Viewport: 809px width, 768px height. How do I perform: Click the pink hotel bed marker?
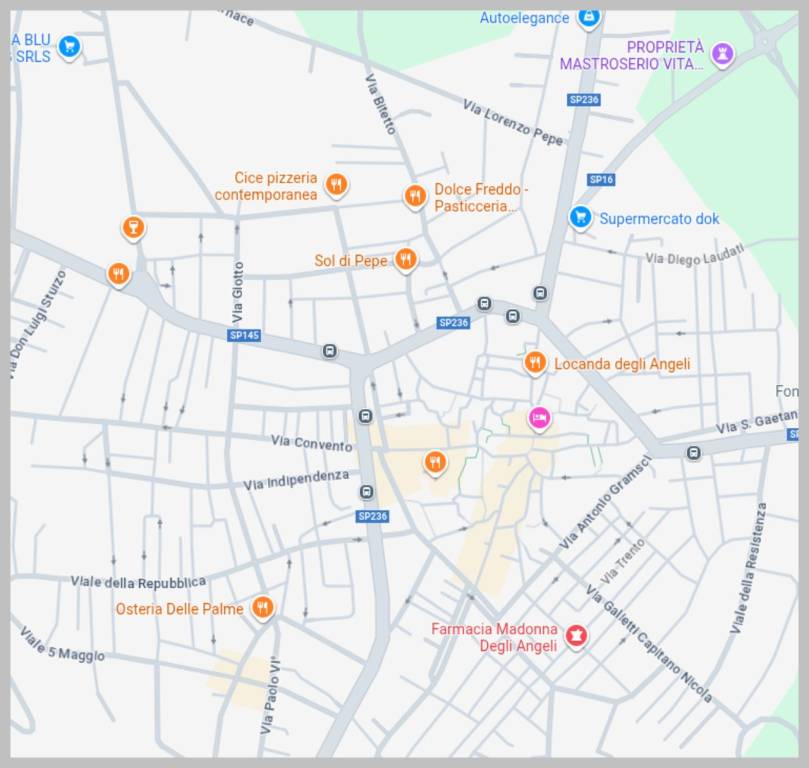(x=539, y=417)
